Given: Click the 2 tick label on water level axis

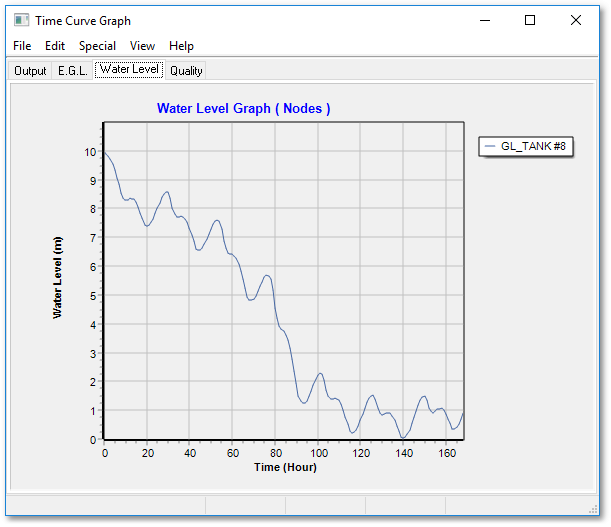Looking at the screenshot, I should 93,382.
